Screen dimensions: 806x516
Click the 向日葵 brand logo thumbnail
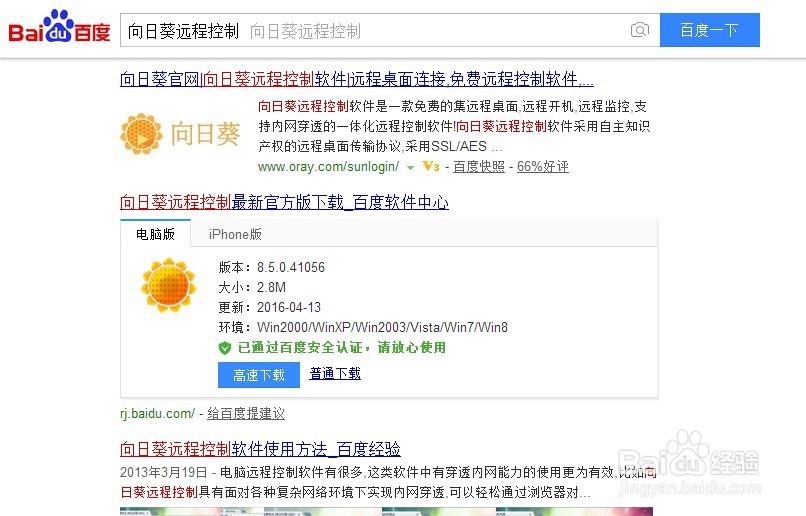coord(180,134)
